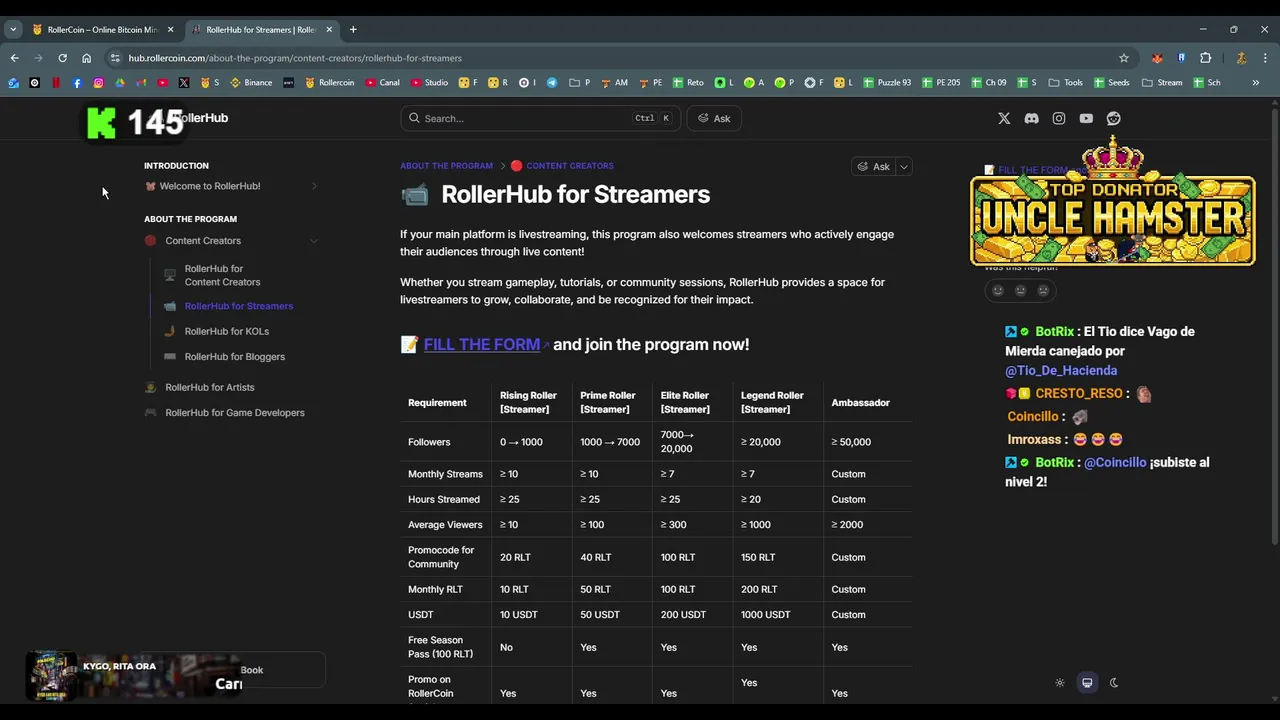Open Chrome profile avatar icon
Screen dimensions: 1280x720
pos(1241,58)
